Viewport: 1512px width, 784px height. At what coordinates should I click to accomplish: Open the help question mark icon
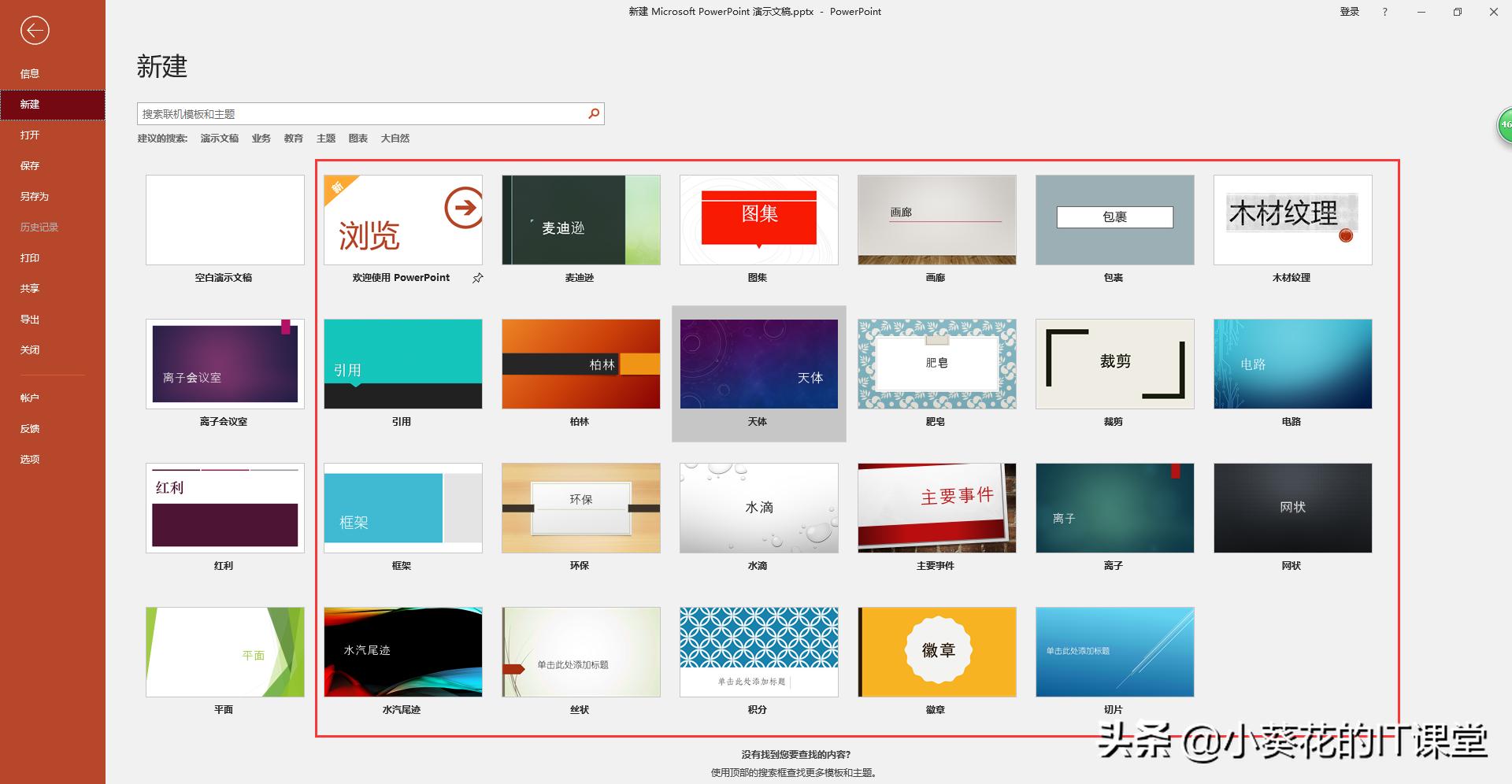coord(1385,12)
